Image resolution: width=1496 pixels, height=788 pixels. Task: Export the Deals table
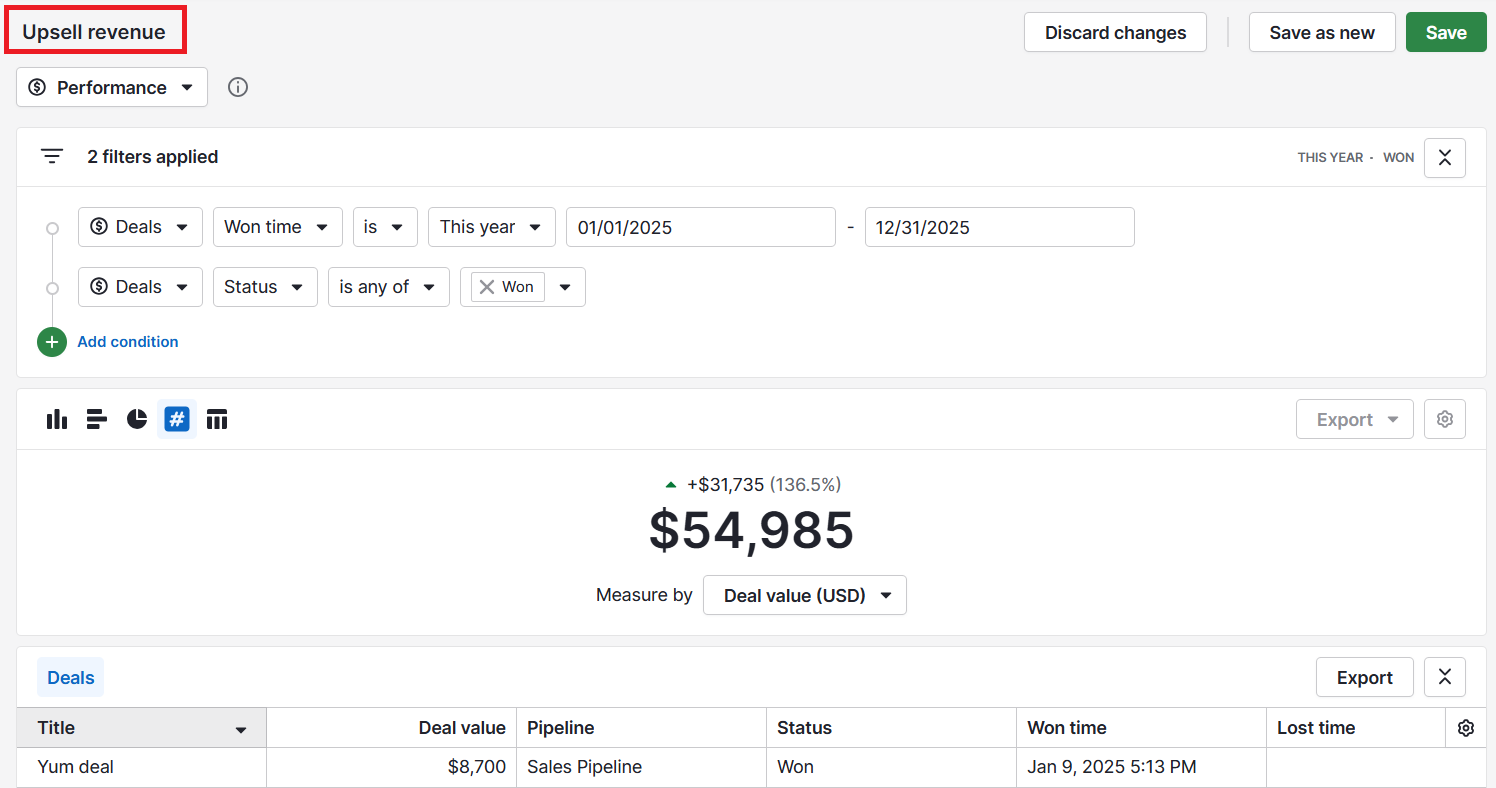(x=1365, y=677)
